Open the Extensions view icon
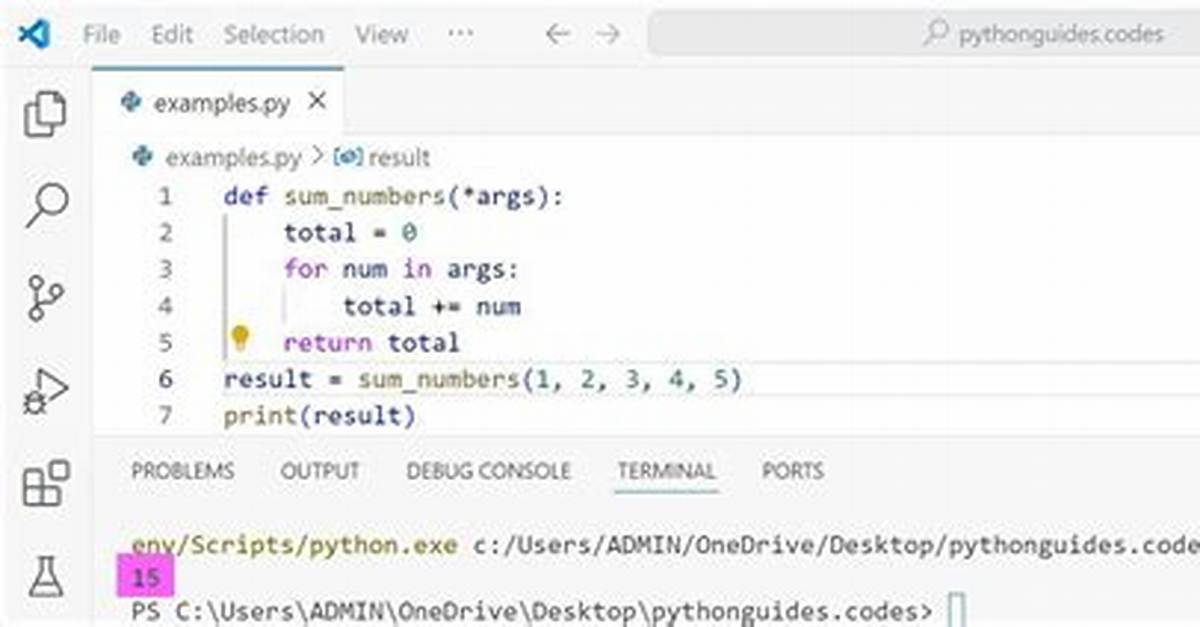Viewport: 1200px width, 627px height. [45, 483]
